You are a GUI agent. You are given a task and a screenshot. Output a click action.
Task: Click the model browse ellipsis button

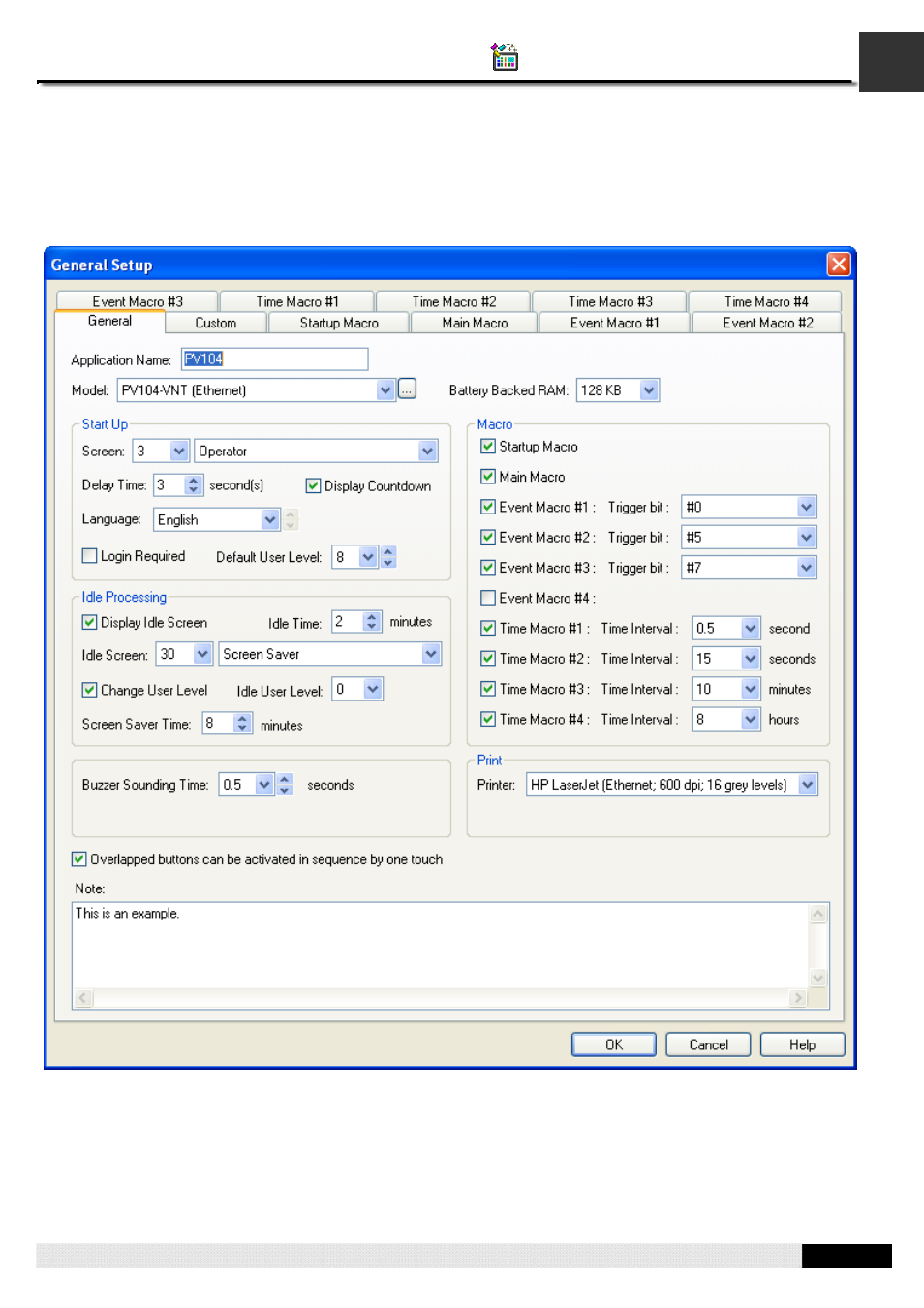click(407, 389)
